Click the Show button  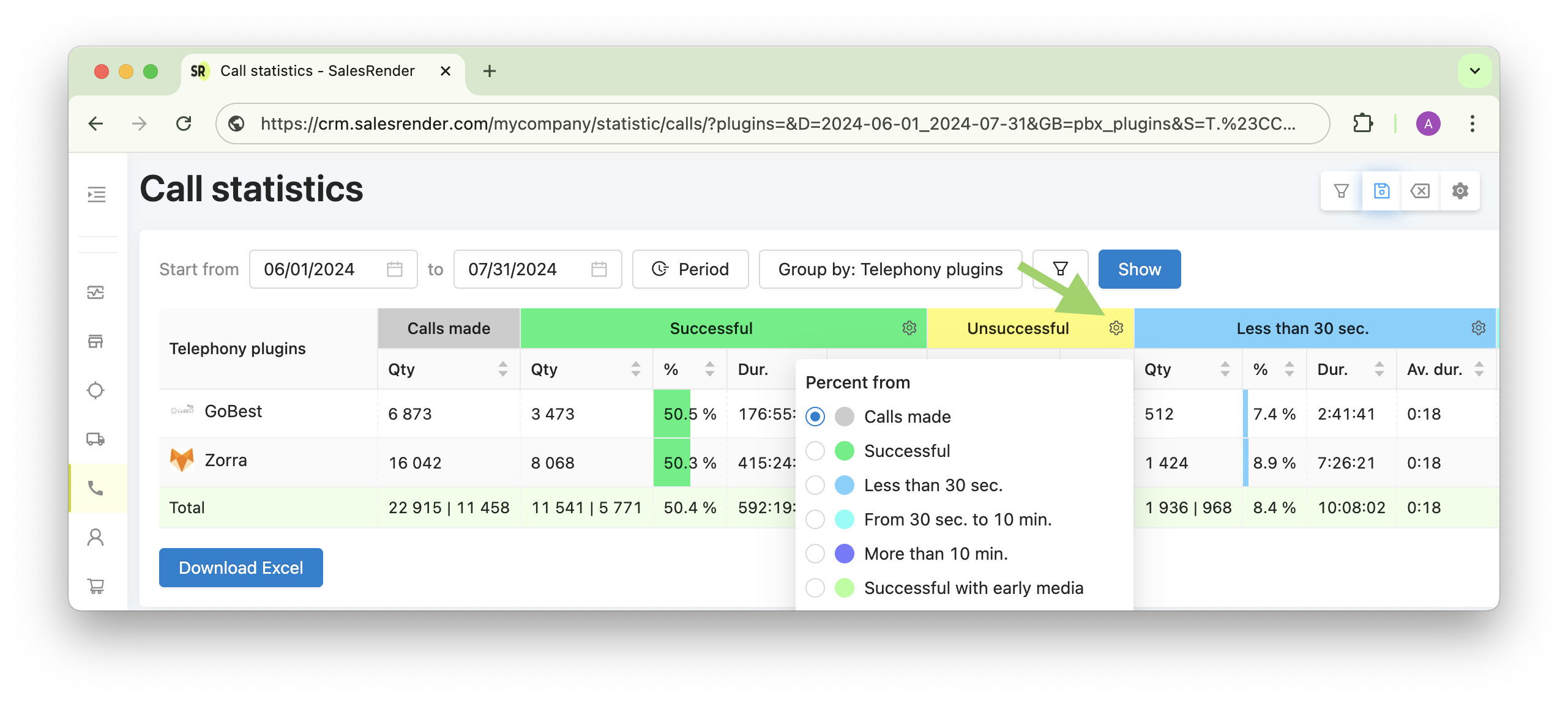tap(1139, 269)
